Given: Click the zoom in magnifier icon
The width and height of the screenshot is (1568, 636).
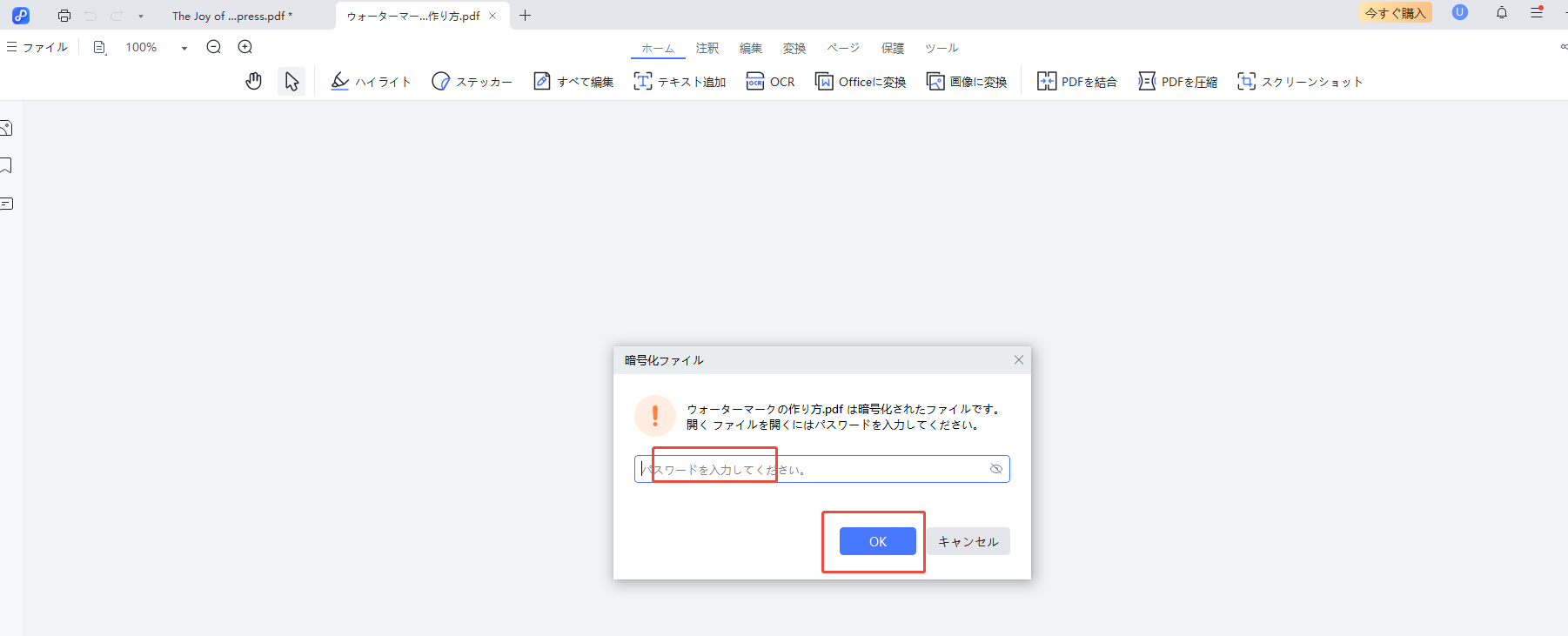Looking at the screenshot, I should (x=245, y=47).
